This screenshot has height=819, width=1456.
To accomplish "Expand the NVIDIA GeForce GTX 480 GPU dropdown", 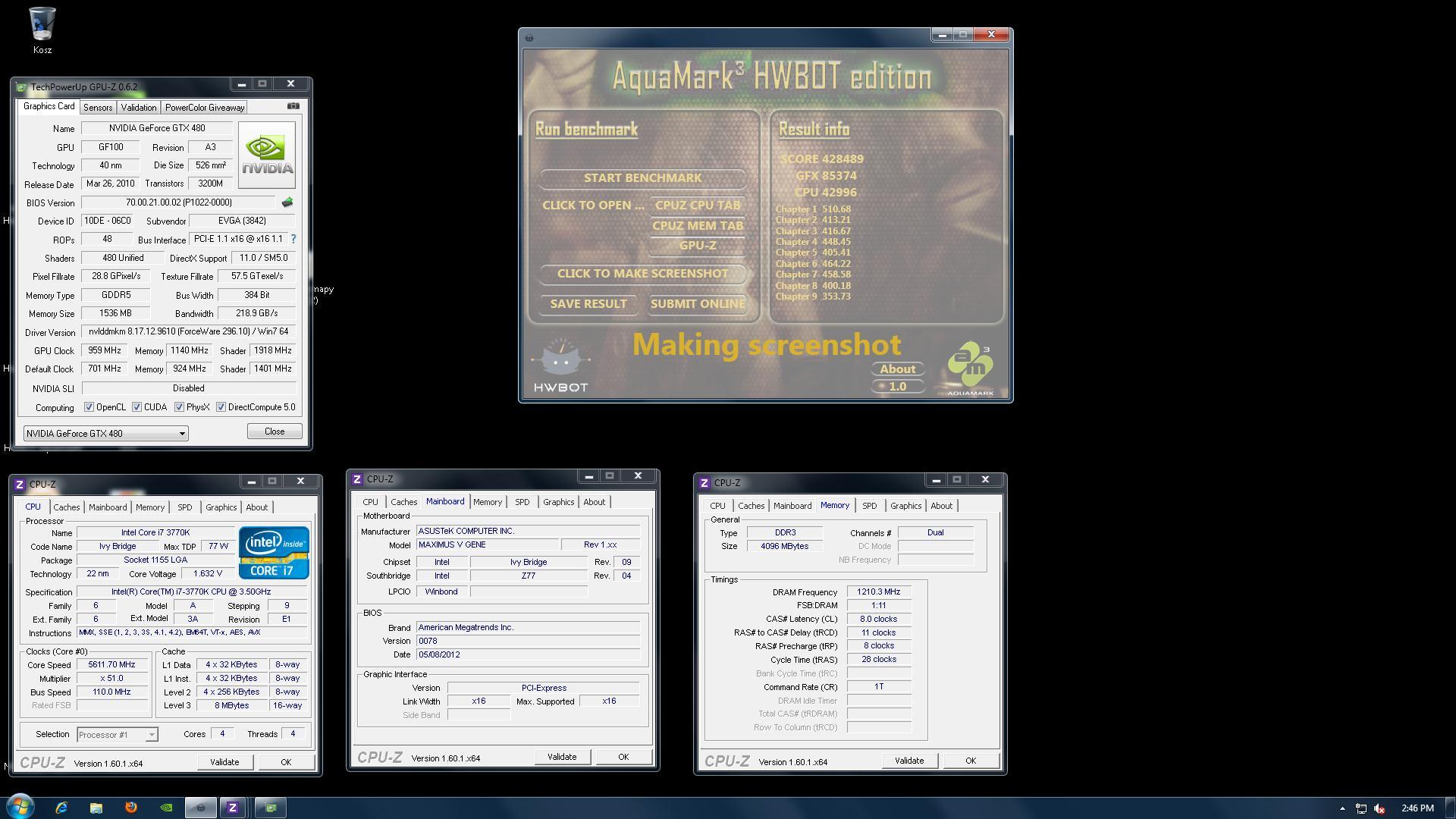I will 105,434.
